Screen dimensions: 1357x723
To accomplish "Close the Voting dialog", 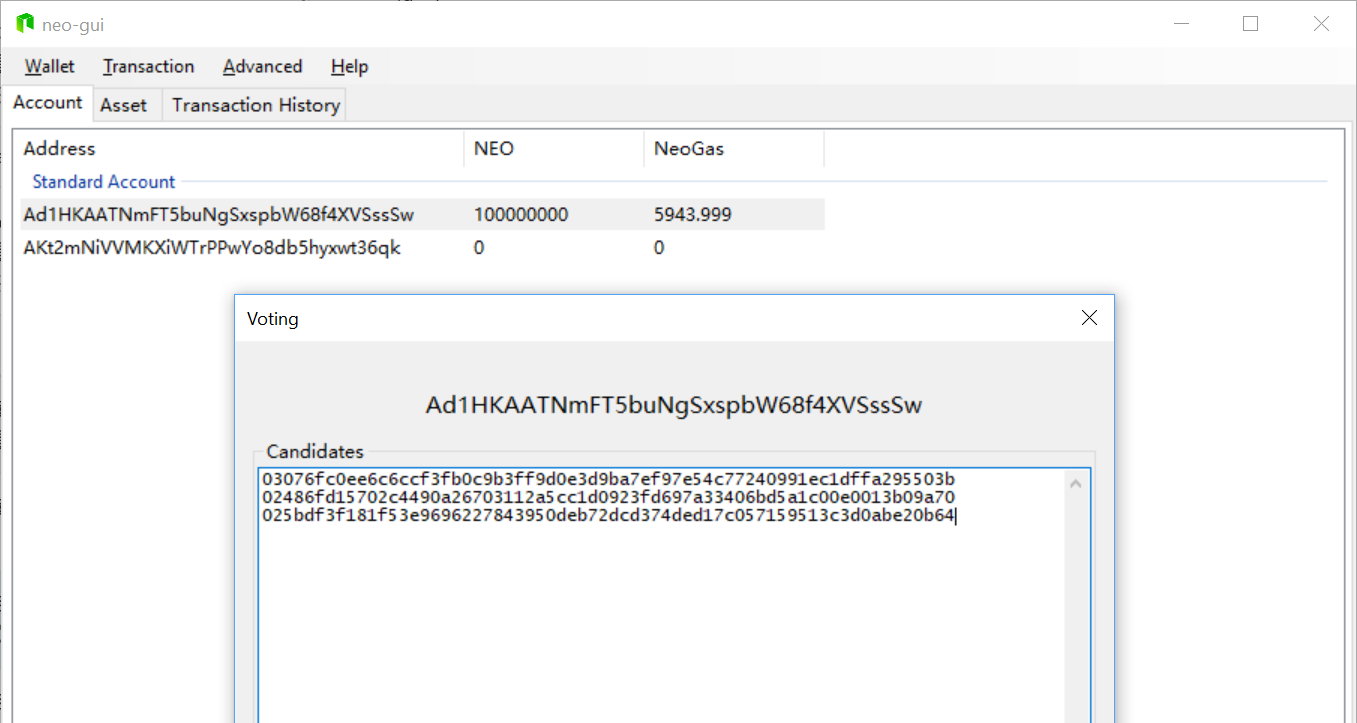I will pyautogui.click(x=1089, y=318).
